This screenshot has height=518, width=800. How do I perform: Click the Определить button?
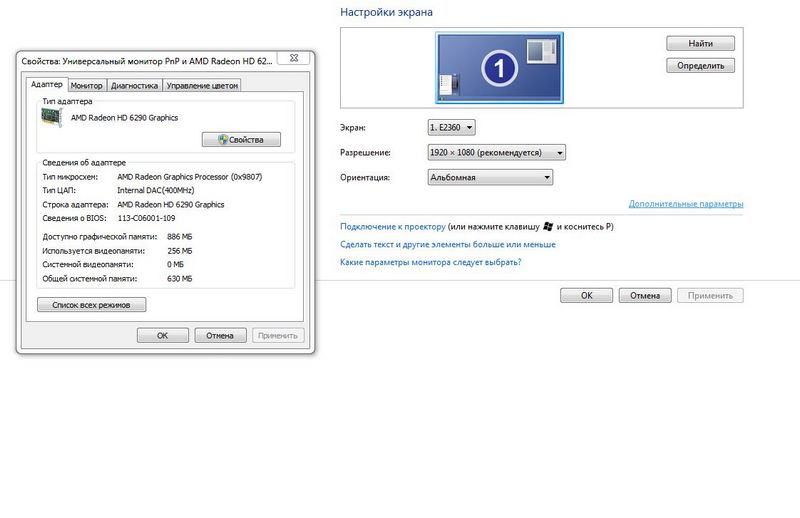(700, 66)
